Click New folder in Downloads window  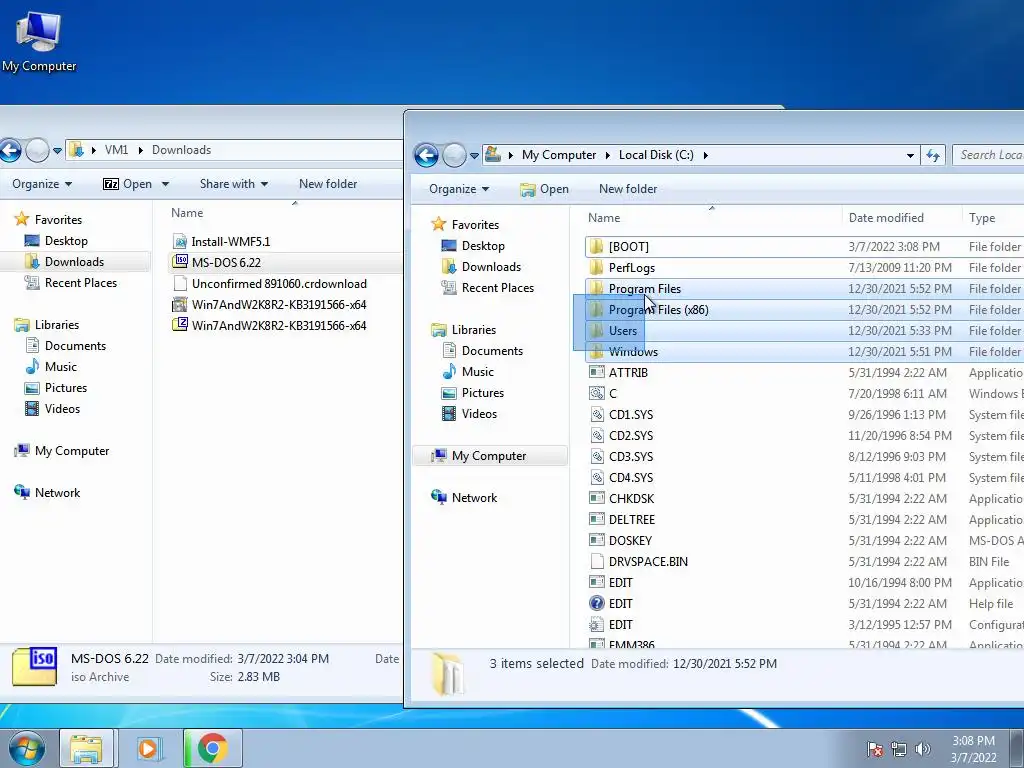[x=328, y=184]
